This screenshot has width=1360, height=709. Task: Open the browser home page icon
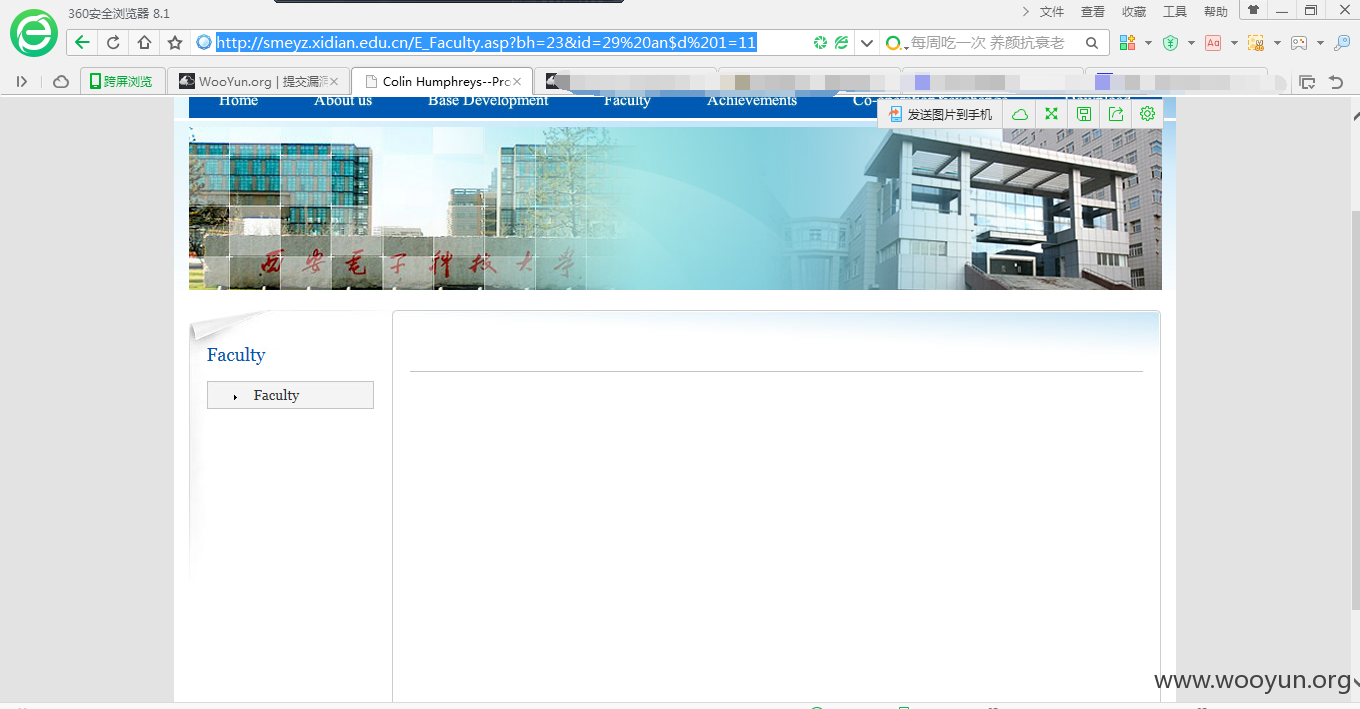pos(144,42)
